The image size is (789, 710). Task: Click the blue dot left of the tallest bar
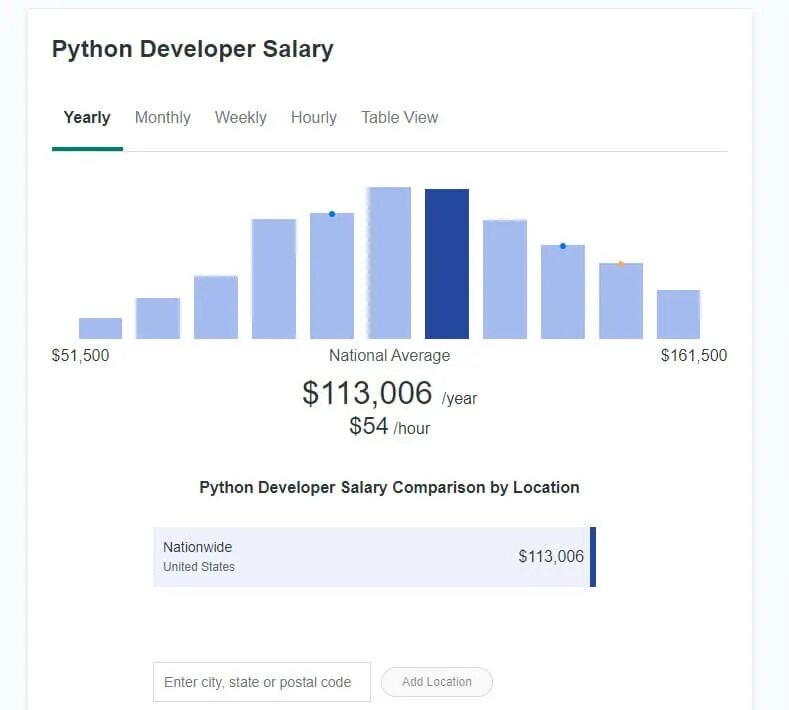pos(332,214)
